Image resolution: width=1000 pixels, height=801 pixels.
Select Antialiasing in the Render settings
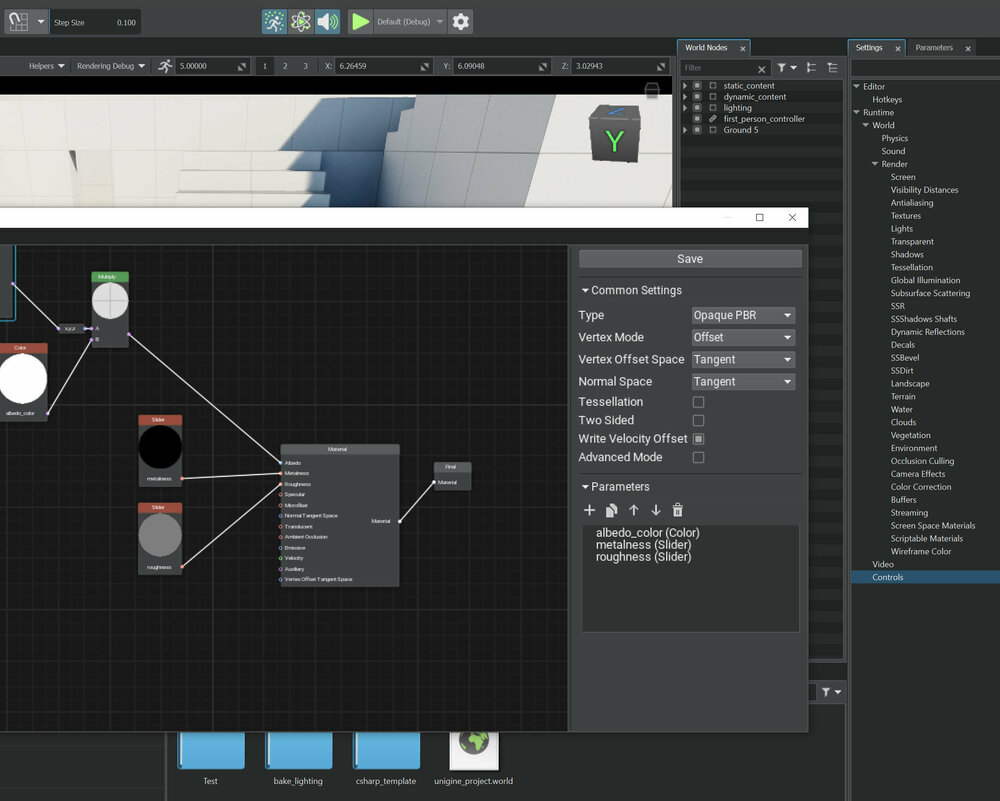(911, 203)
